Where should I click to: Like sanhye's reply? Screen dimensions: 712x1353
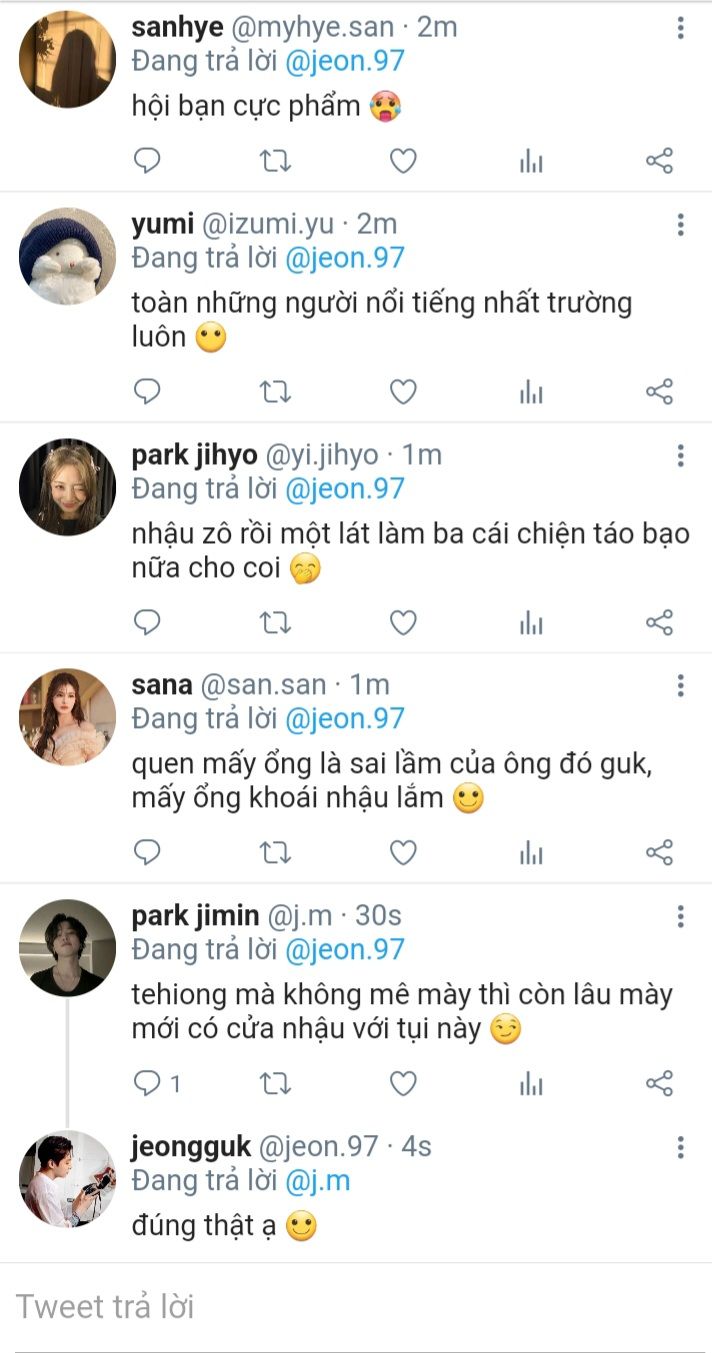(403, 161)
